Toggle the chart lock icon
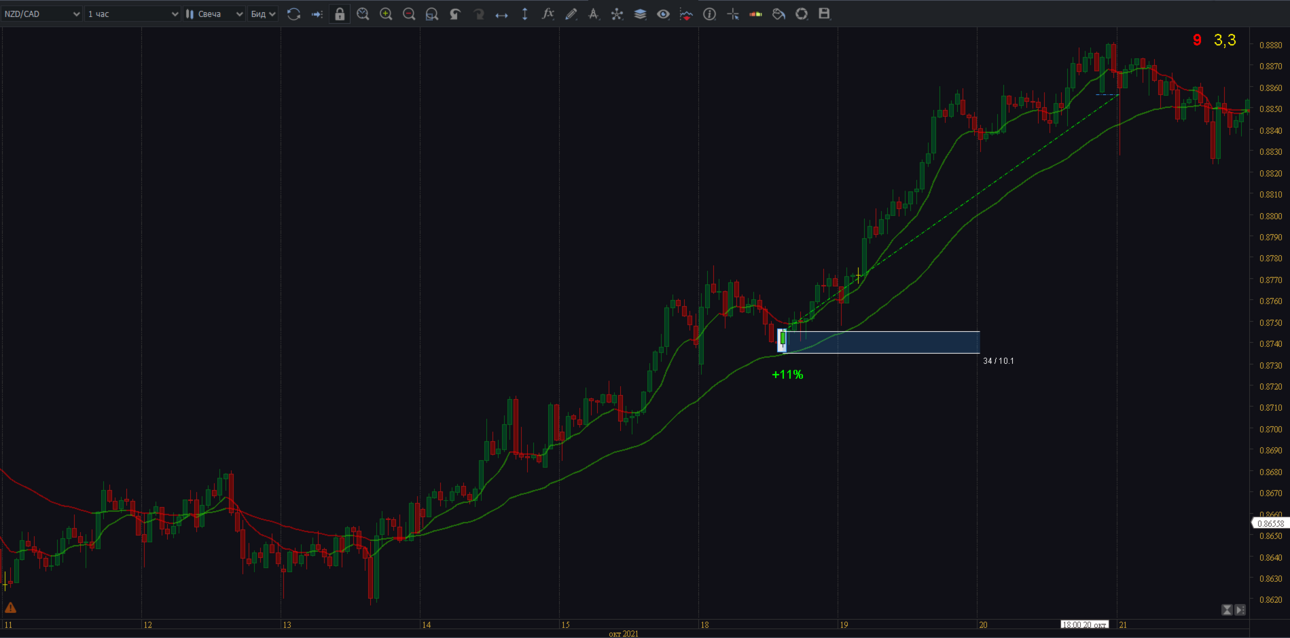The height and width of the screenshot is (638, 1290). tap(340, 14)
